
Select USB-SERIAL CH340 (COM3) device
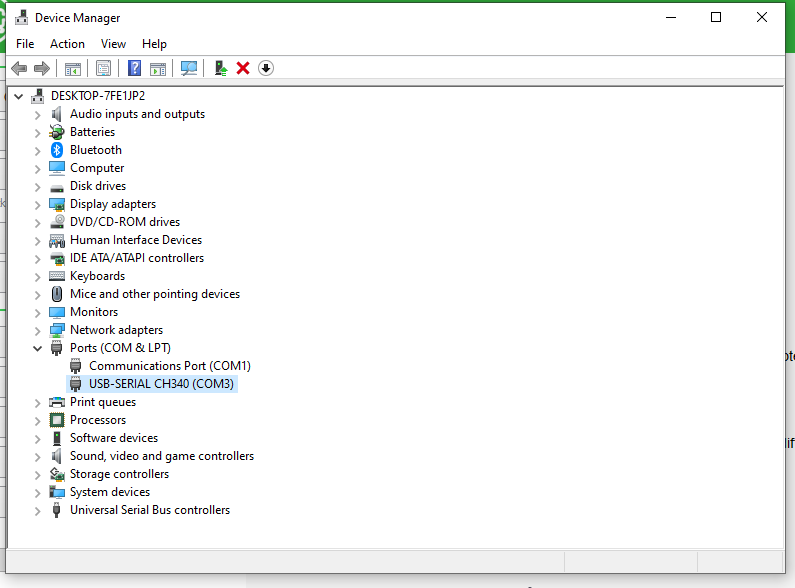pos(161,384)
